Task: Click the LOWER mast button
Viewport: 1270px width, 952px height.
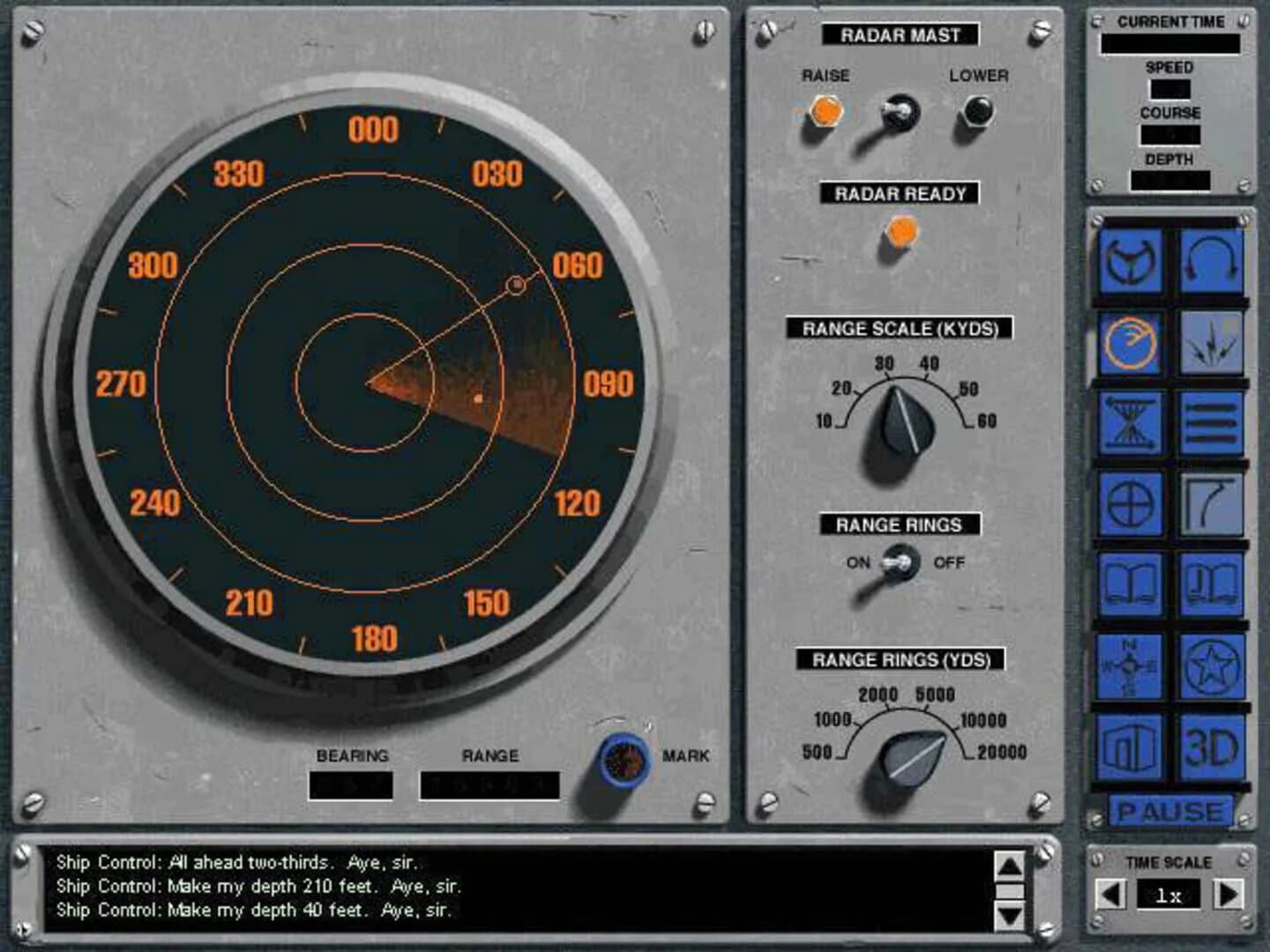Action: click(x=979, y=111)
